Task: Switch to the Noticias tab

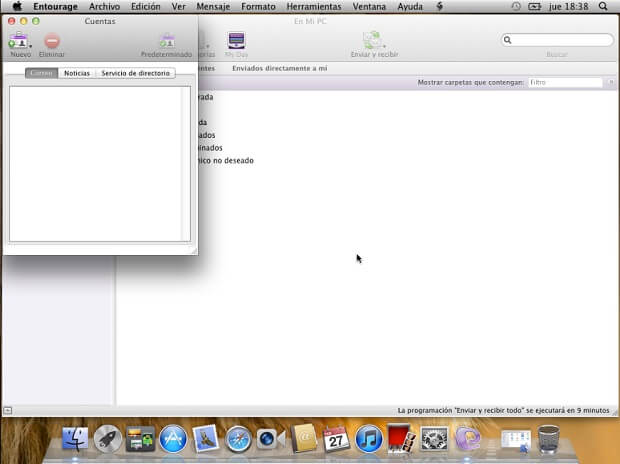Action: (x=77, y=73)
